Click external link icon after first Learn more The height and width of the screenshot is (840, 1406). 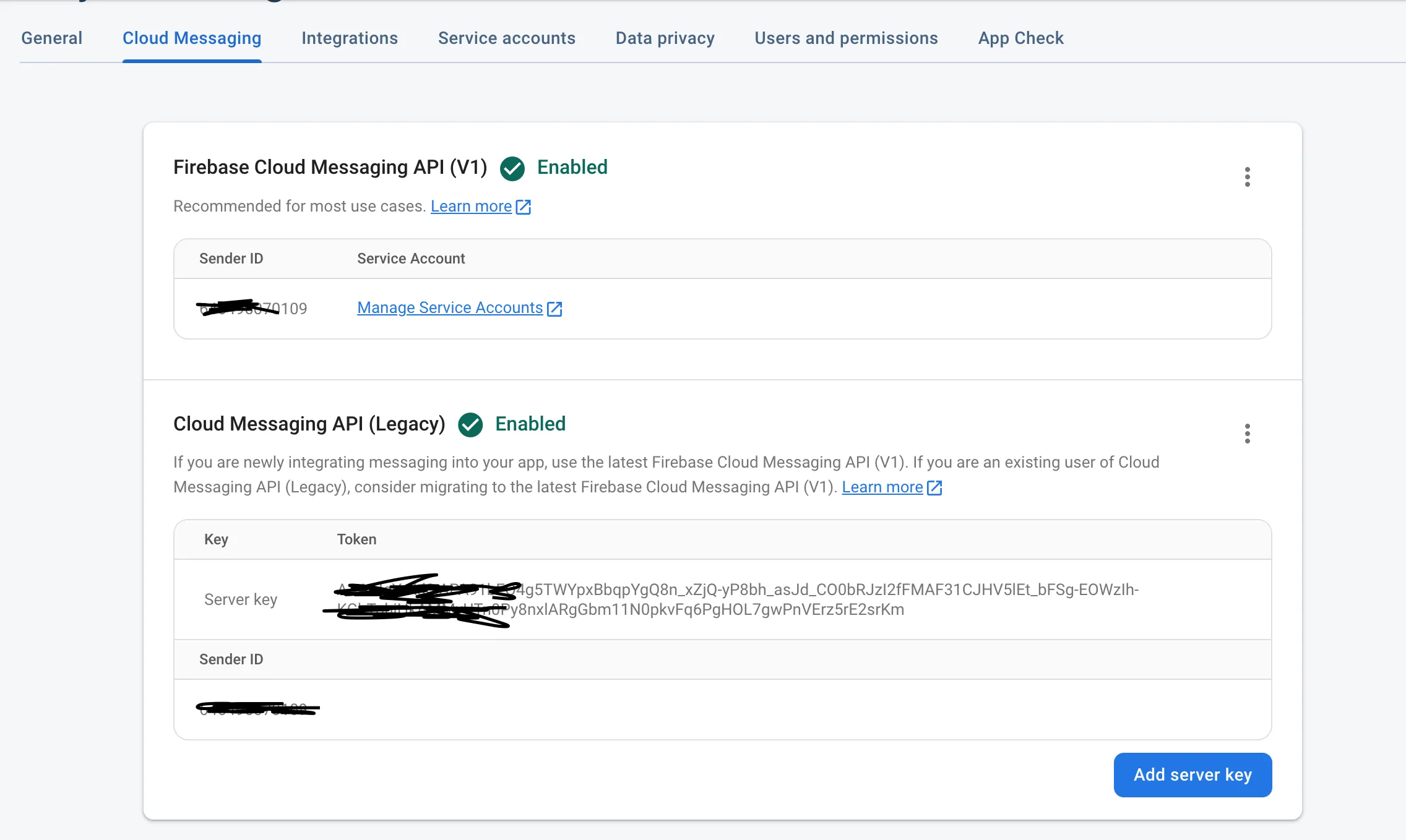point(524,207)
